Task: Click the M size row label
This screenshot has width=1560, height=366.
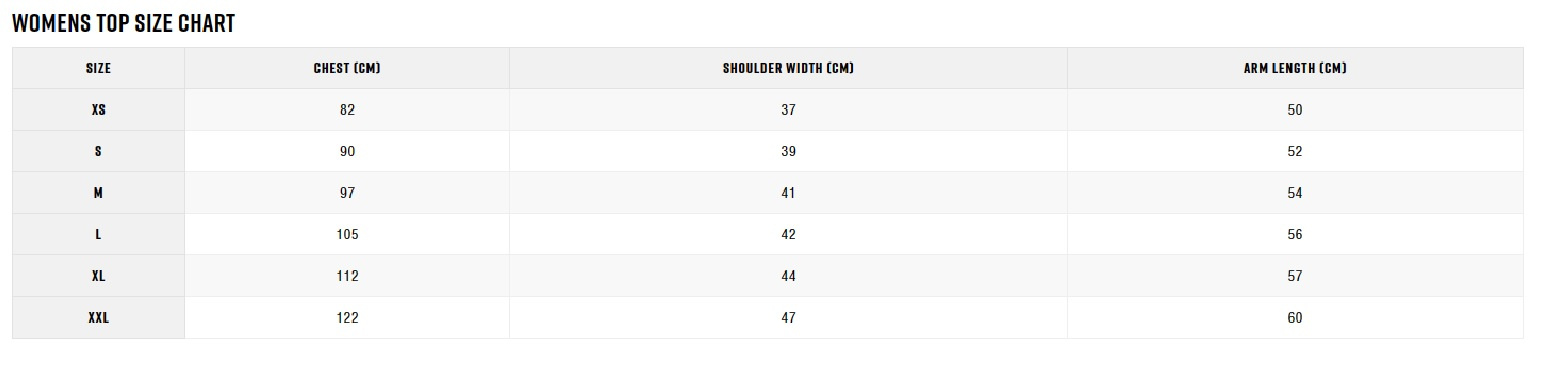Action: coord(98,193)
